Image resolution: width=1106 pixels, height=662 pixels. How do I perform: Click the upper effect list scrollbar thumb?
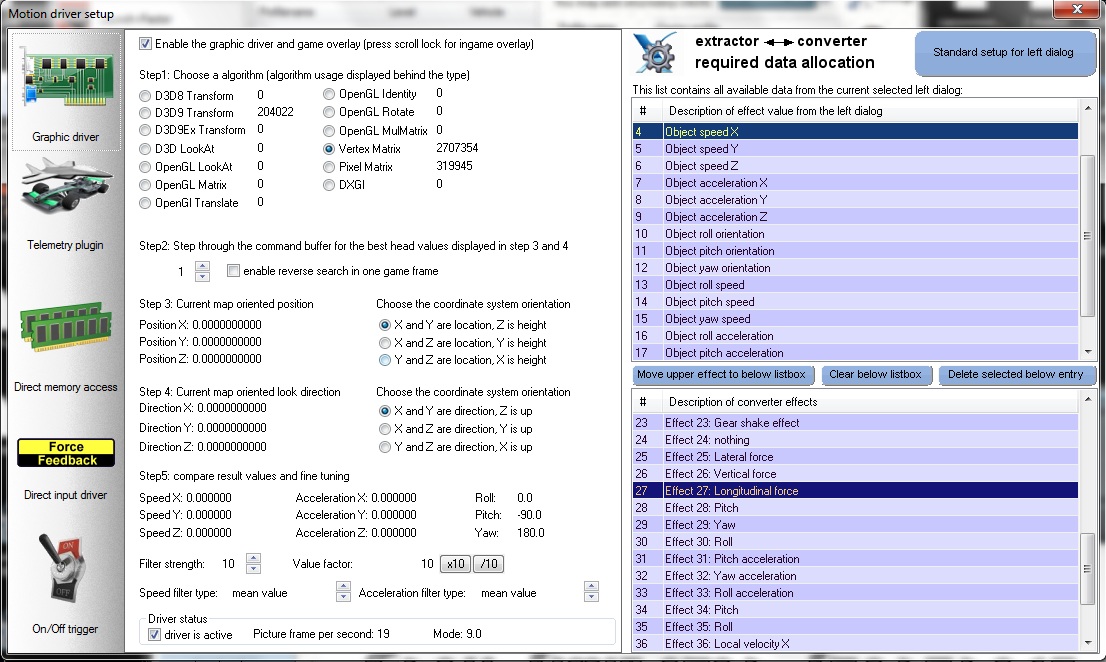1087,235
